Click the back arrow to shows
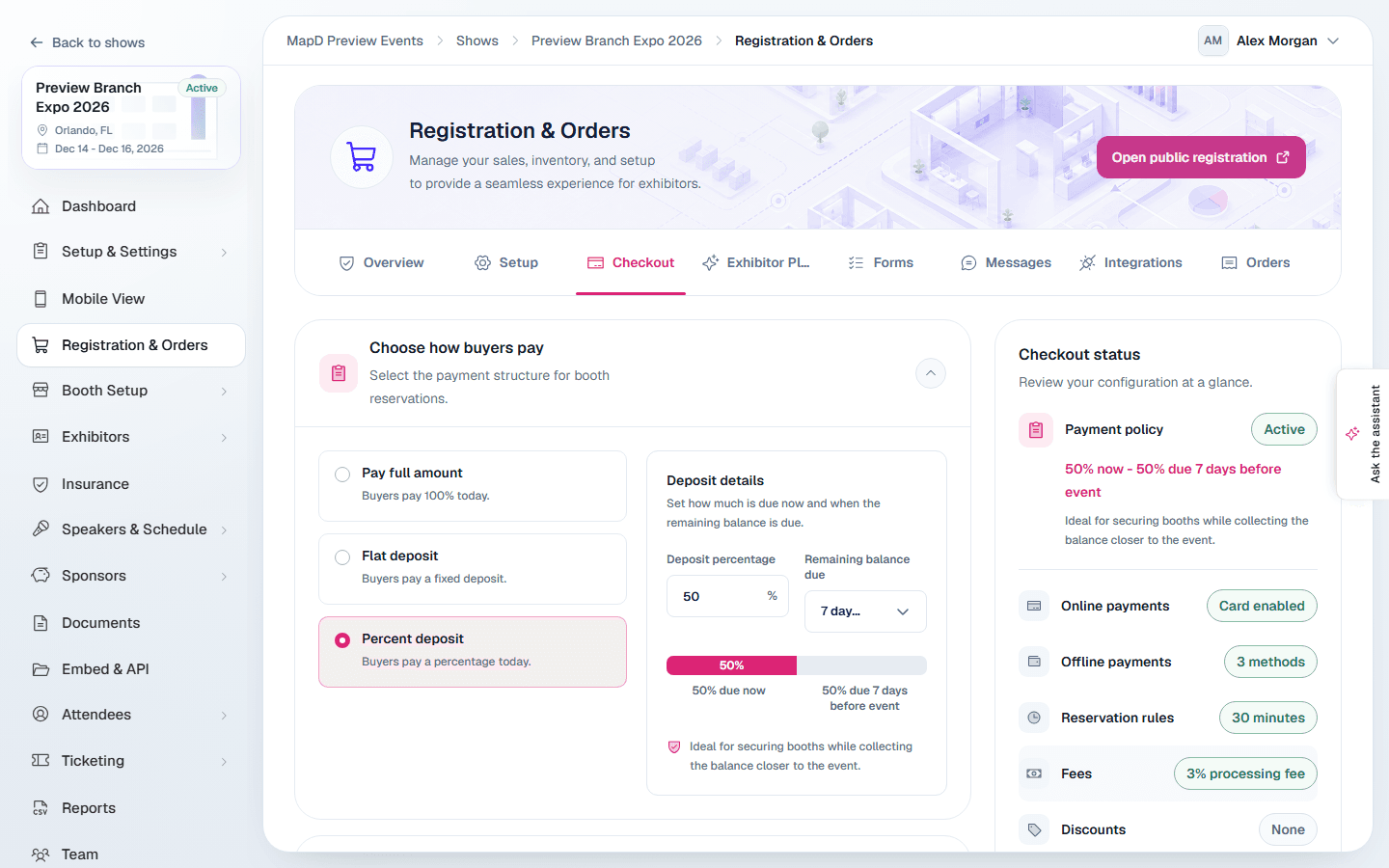Screen dimensions: 1389x868 point(37,42)
